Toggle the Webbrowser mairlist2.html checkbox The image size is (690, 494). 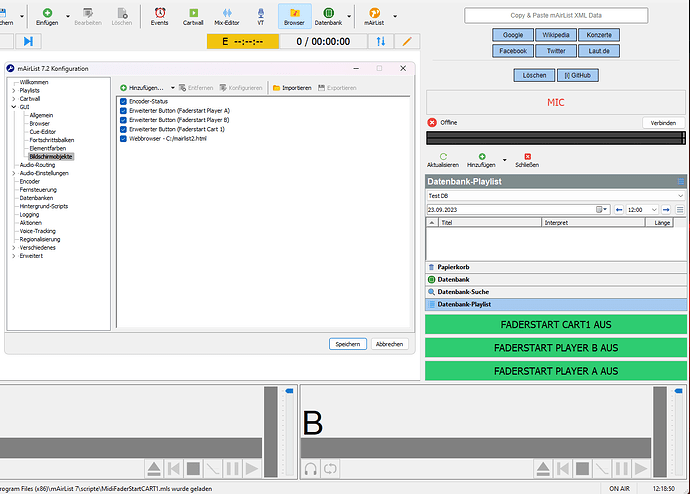123,139
